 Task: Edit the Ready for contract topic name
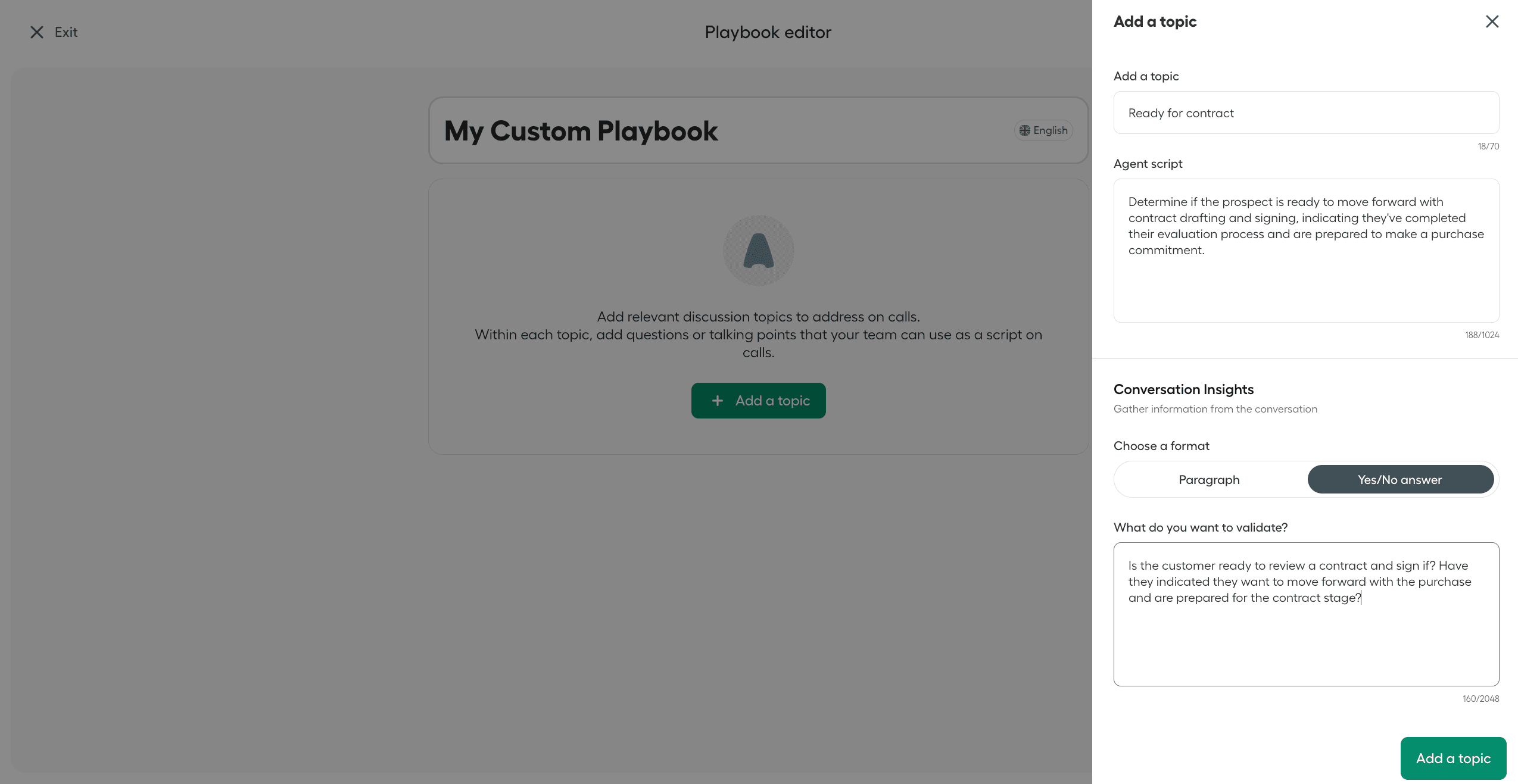click(1305, 113)
